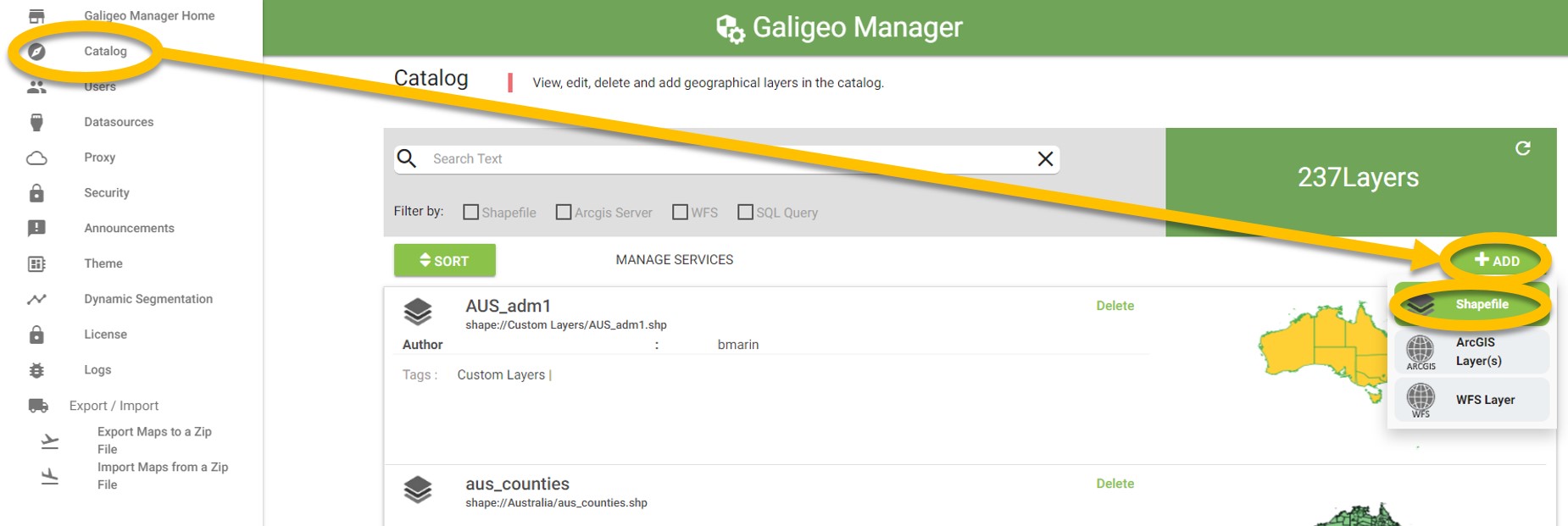Open the Datasources section
The image size is (1568, 526).
click(x=119, y=123)
